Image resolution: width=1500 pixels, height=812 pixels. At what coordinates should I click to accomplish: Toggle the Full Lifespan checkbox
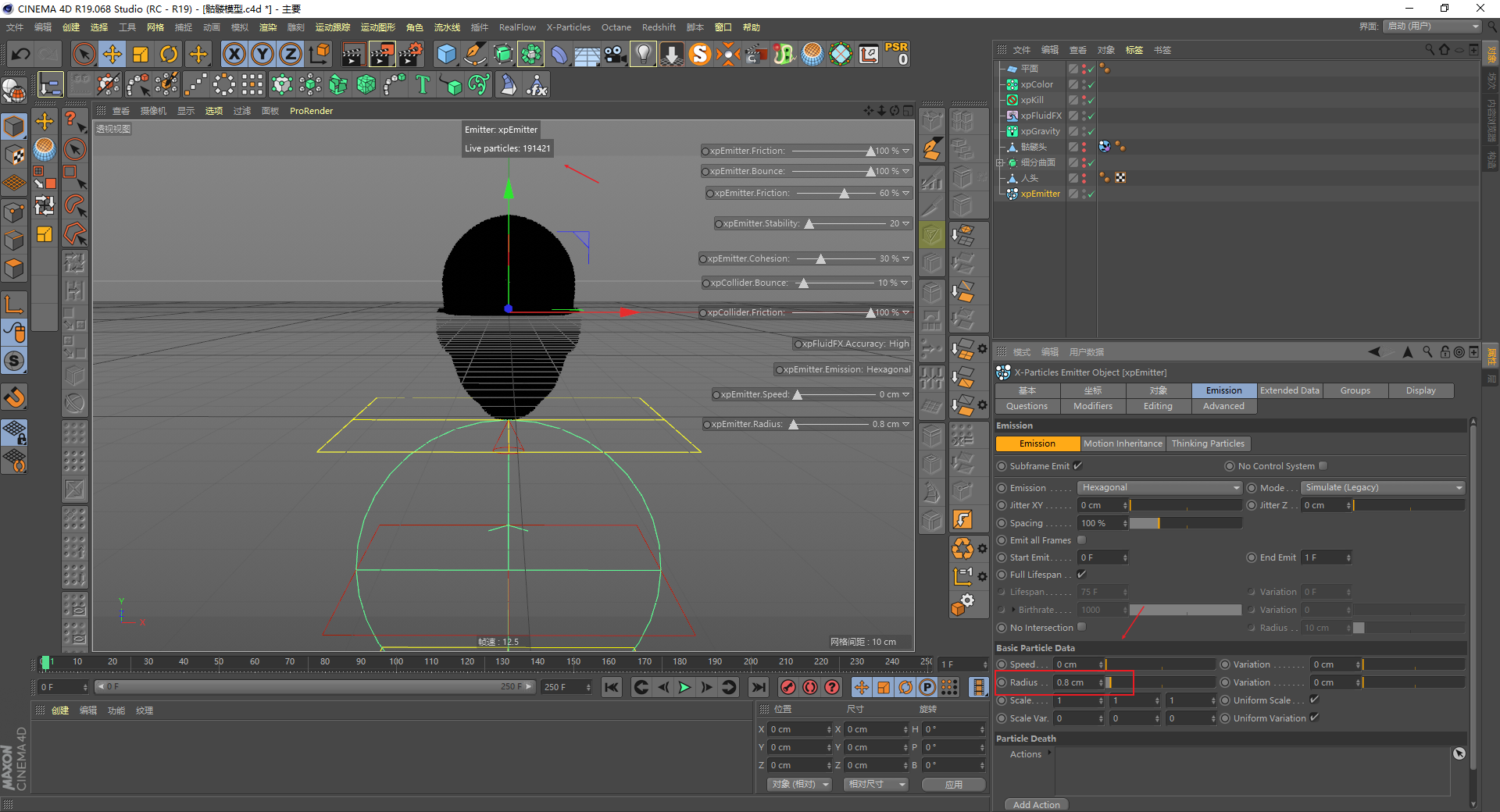[x=1082, y=575]
